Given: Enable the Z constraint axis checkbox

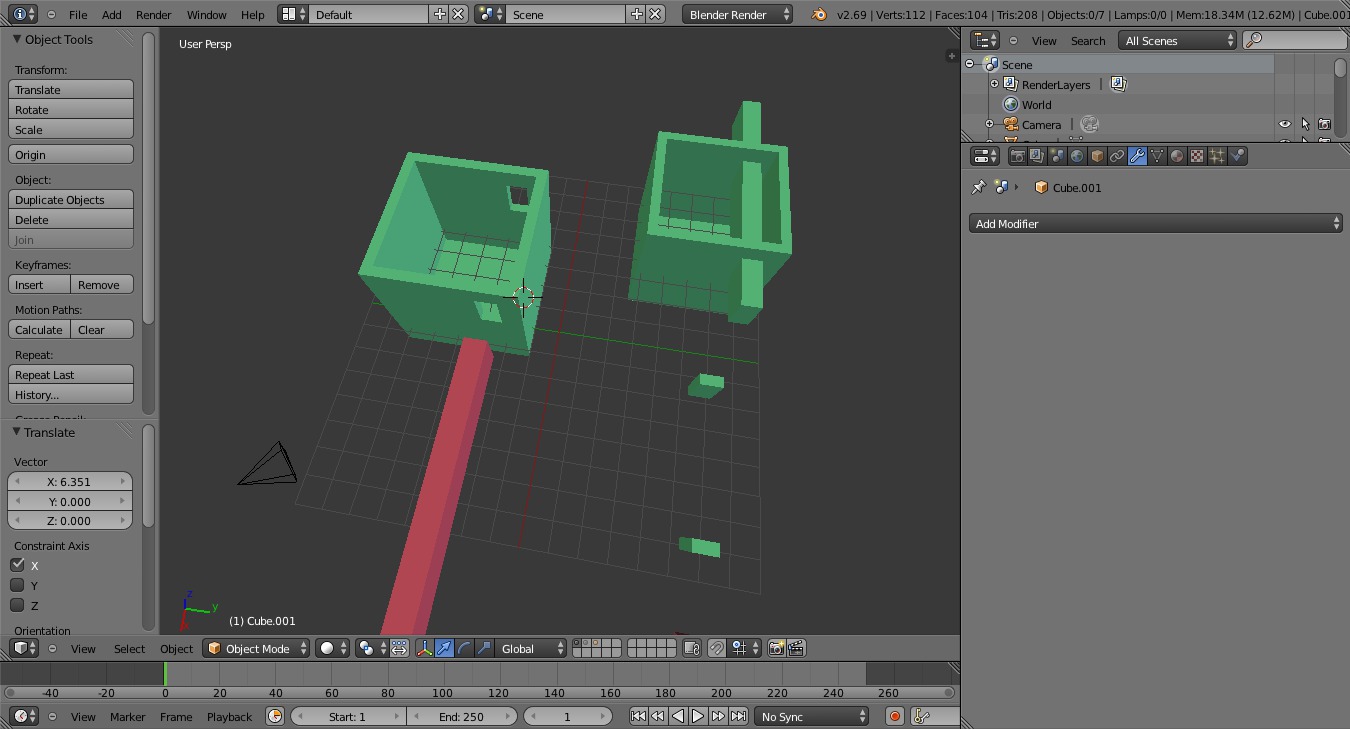Looking at the screenshot, I should tap(17, 605).
